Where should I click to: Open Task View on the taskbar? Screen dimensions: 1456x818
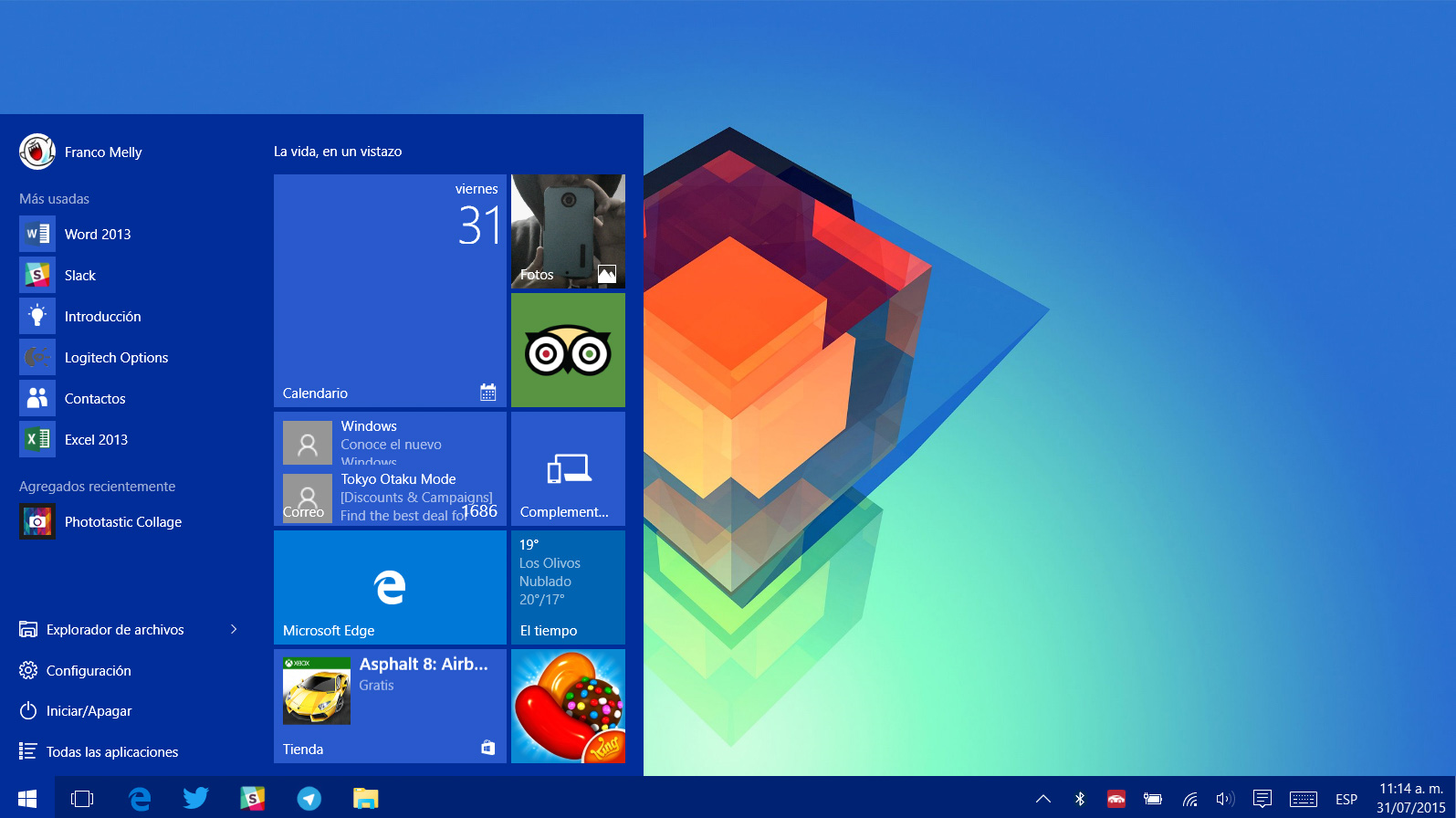[x=82, y=798]
